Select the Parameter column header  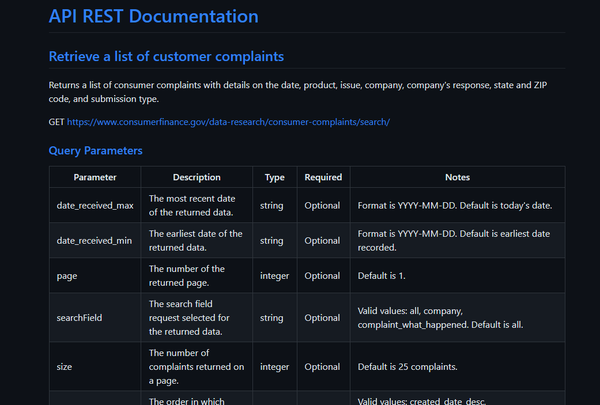[95, 177]
